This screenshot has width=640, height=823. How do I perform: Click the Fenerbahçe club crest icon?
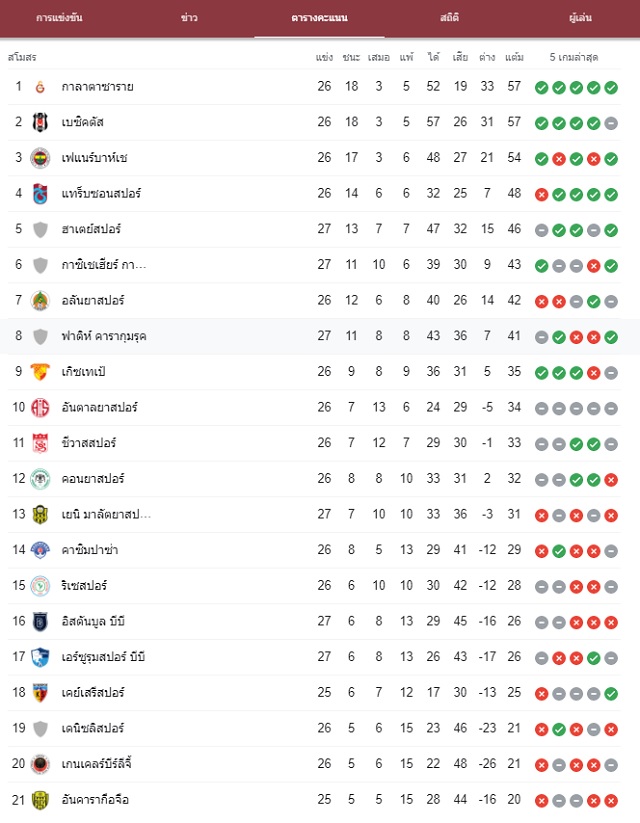[x=40, y=158]
